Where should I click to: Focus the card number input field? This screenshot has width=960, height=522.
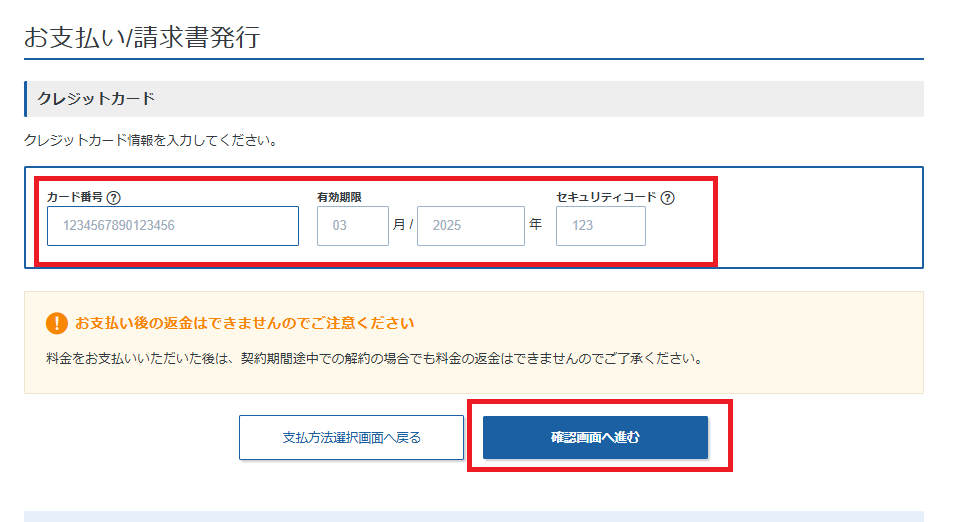[x=173, y=226]
